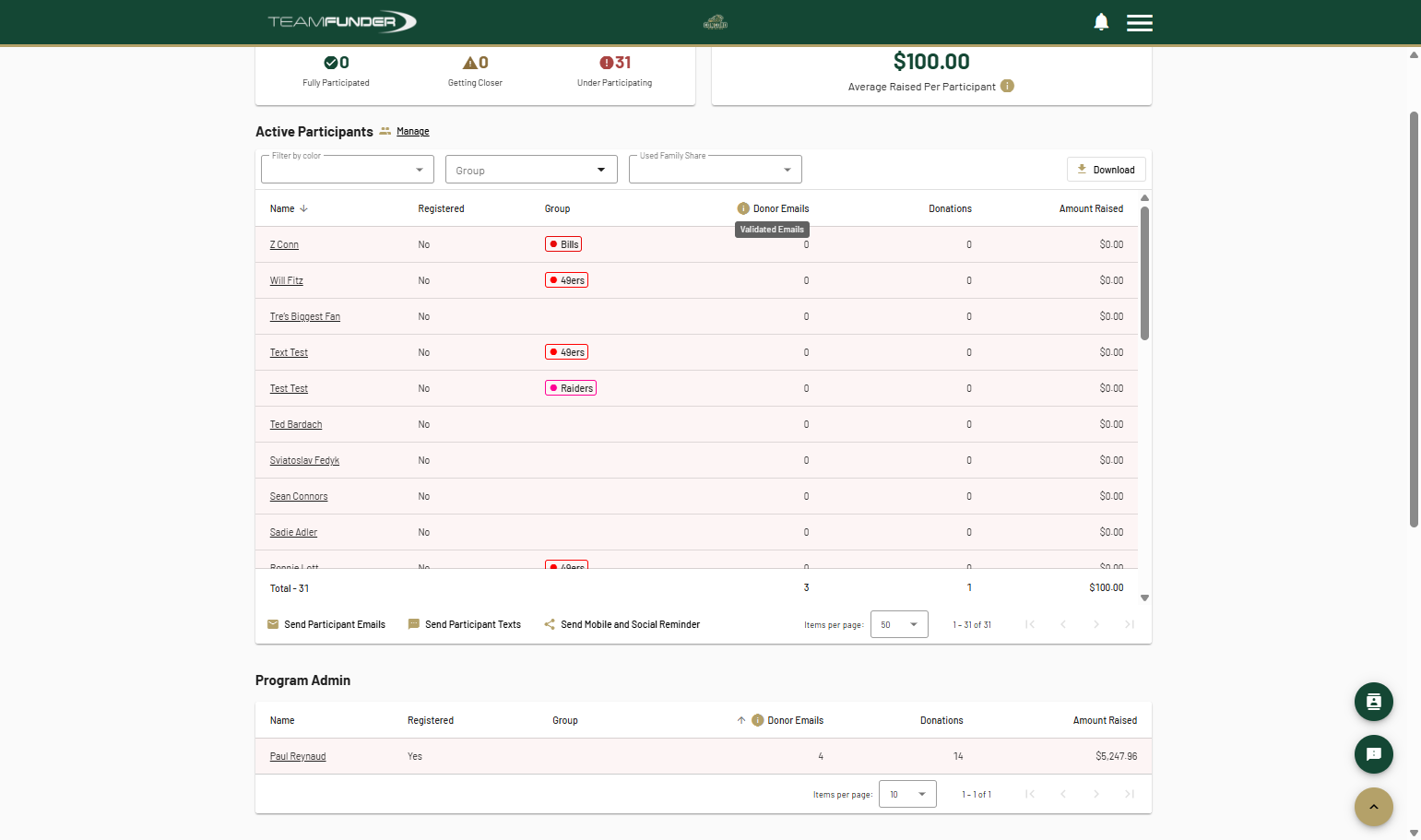Click the contacts floating action button

(1374, 702)
